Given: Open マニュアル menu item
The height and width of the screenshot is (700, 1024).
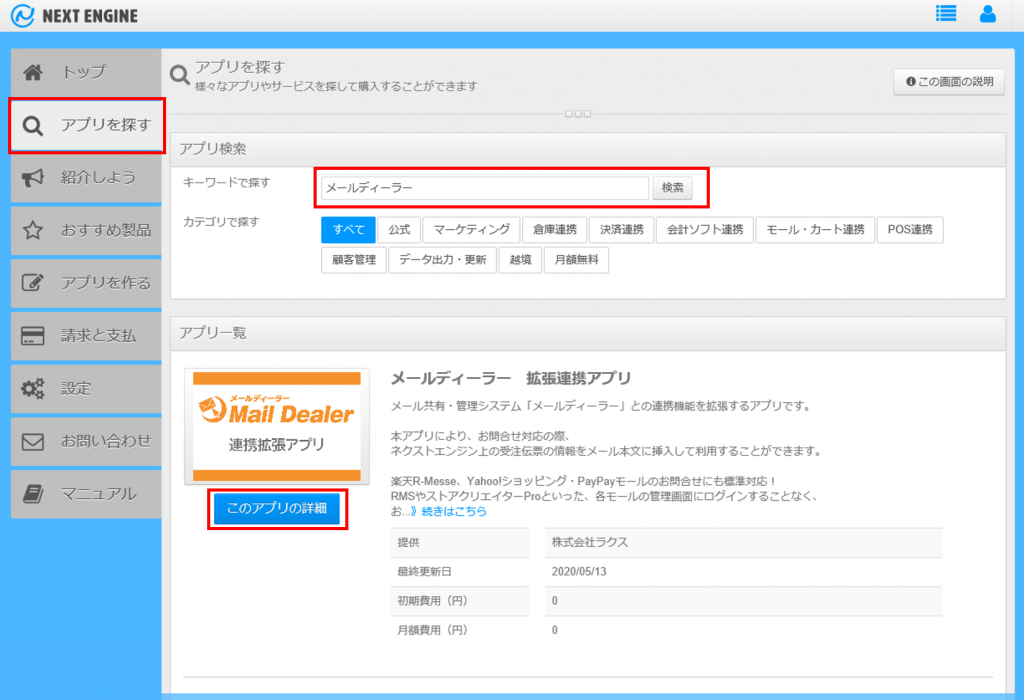Looking at the screenshot, I should [86, 494].
